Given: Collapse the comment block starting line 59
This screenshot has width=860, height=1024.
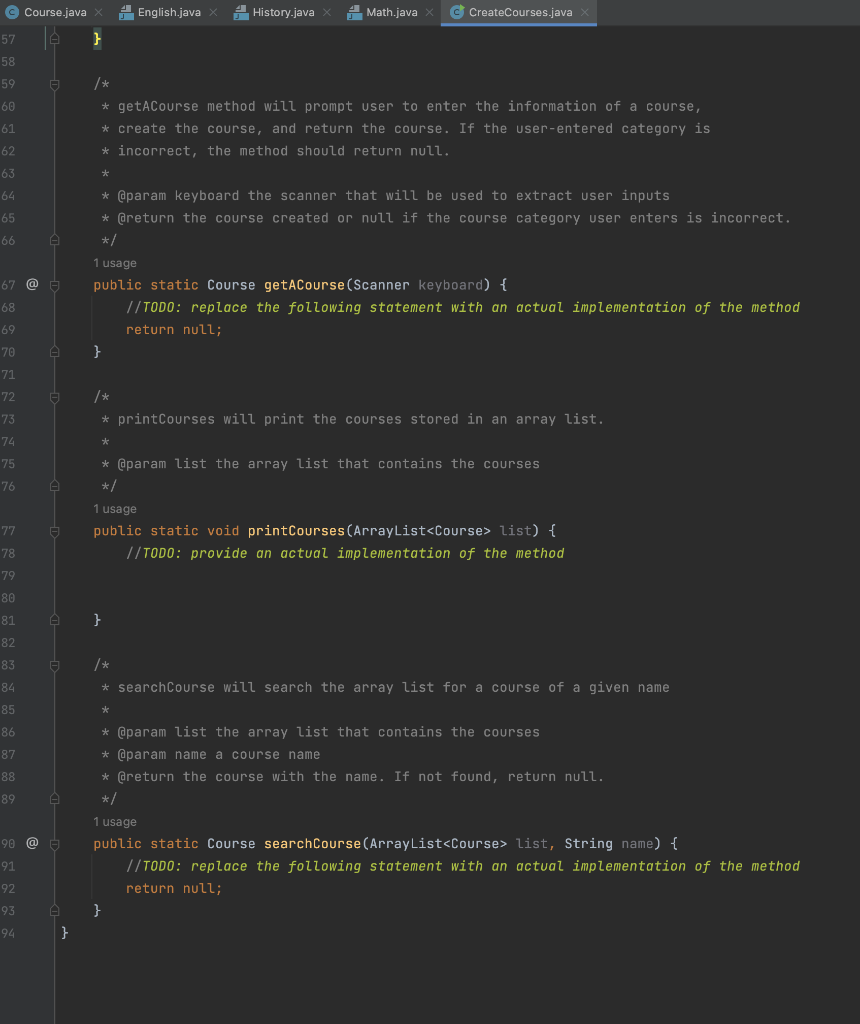Looking at the screenshot, I should (55, 84).
